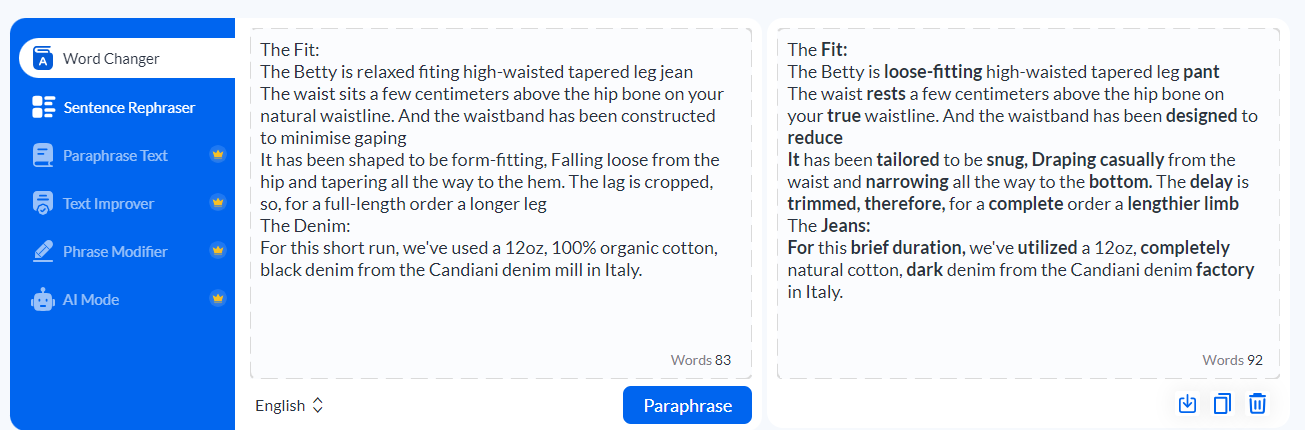Open the Text Improver mode
Image resolution: width=1305 pixels, height=430 pixels.
(x=108, y=203)
